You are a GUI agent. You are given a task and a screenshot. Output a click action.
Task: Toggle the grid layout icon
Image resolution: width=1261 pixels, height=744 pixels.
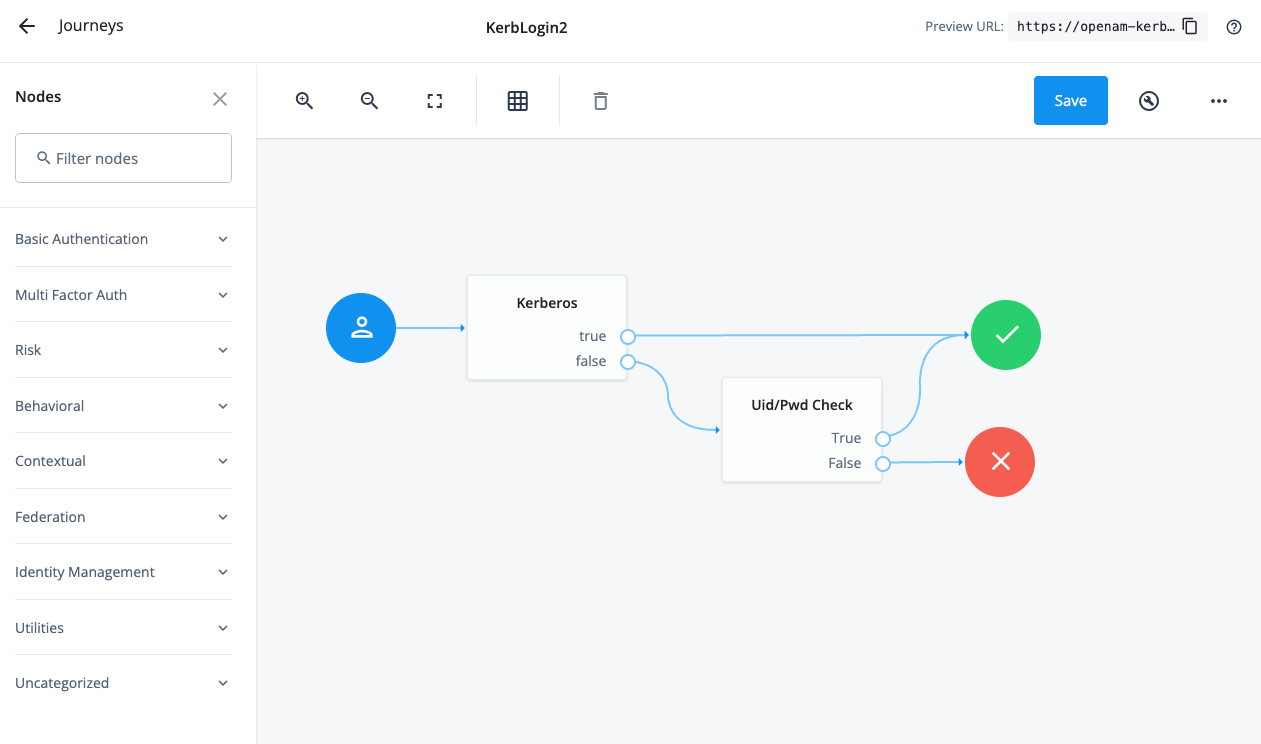coord(518,101)
